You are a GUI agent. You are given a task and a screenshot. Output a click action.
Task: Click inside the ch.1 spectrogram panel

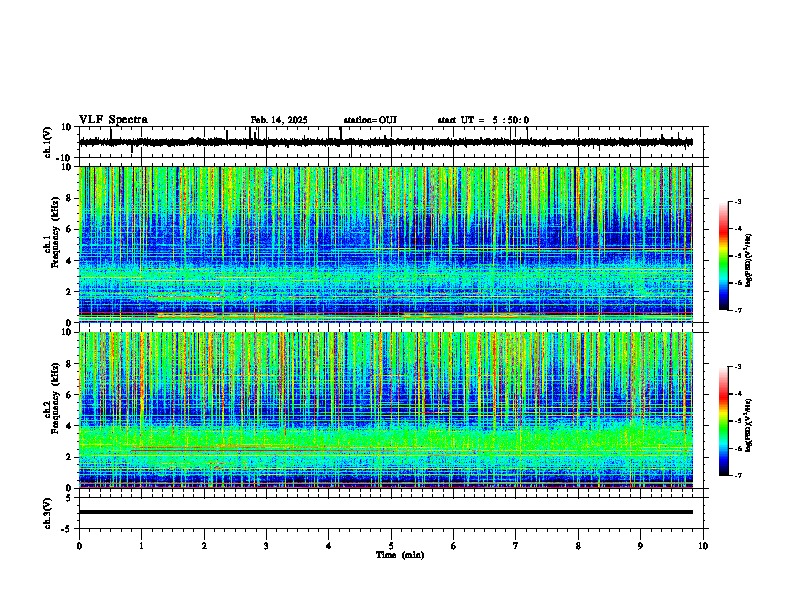385,244
